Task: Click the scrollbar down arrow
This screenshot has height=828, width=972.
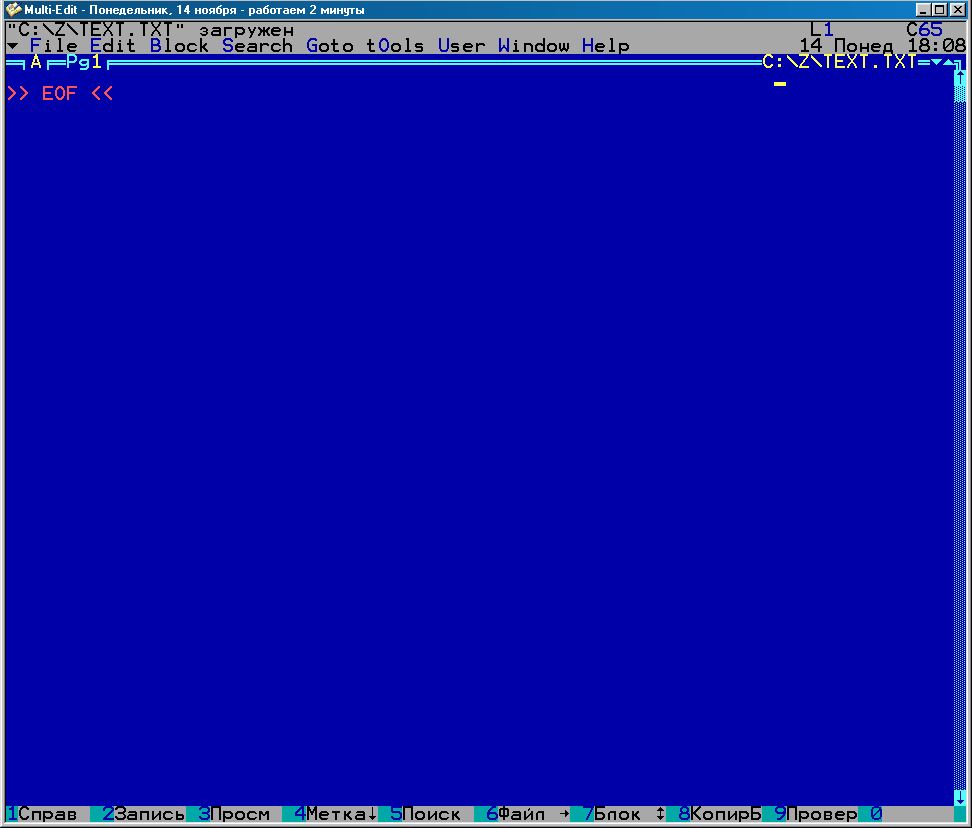Action: pos(960,797)
